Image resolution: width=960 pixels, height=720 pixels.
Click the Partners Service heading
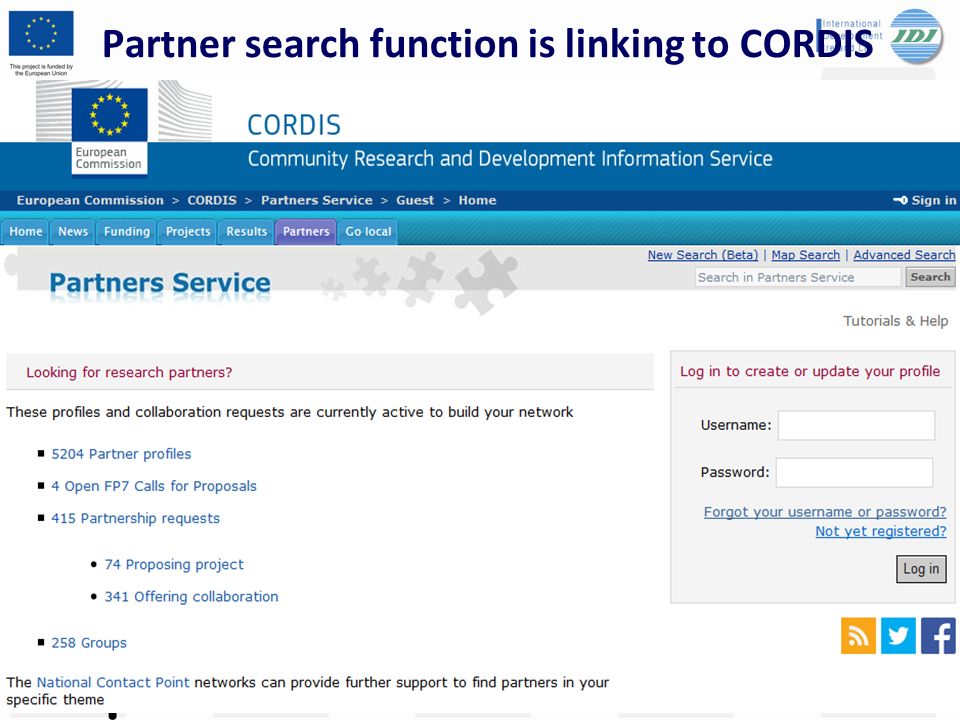(x=160, y=283)
